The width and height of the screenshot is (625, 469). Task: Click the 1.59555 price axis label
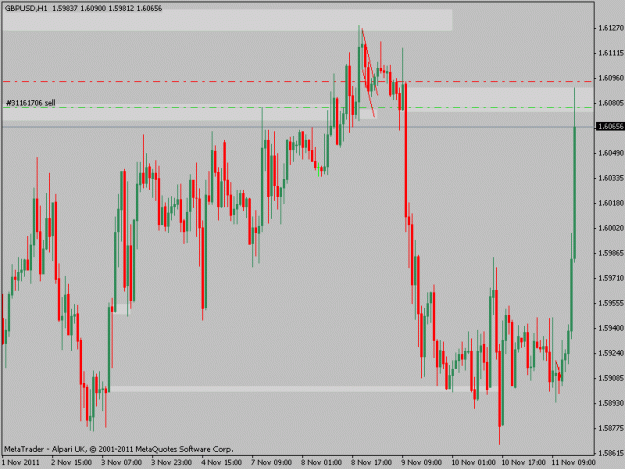(610, 303)
